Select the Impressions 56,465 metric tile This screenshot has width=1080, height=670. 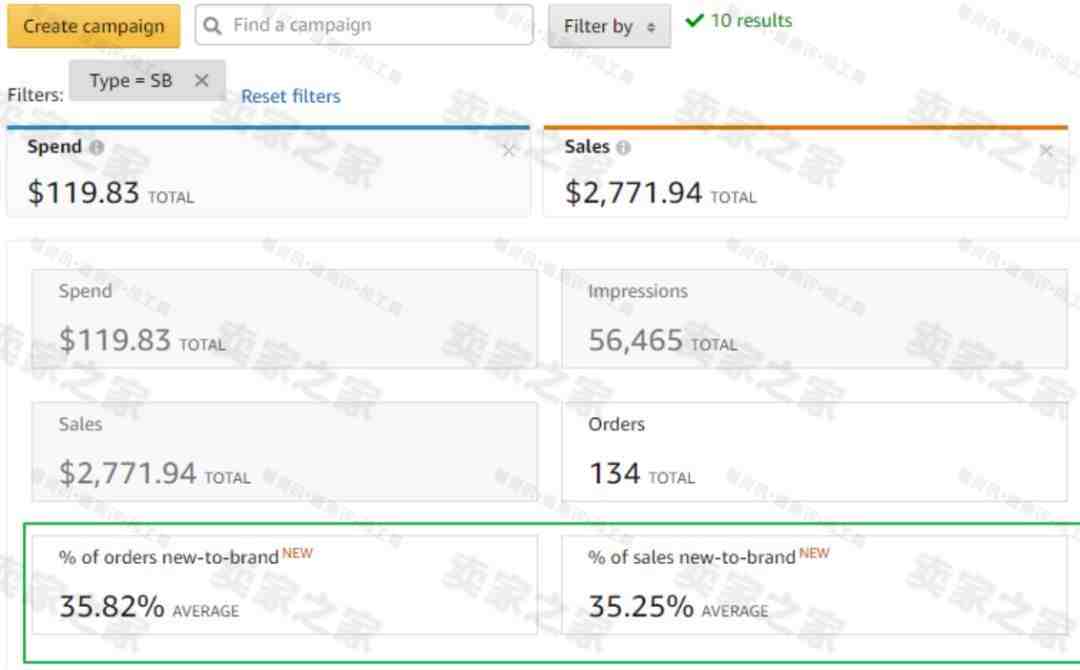(x=814, y=318)
